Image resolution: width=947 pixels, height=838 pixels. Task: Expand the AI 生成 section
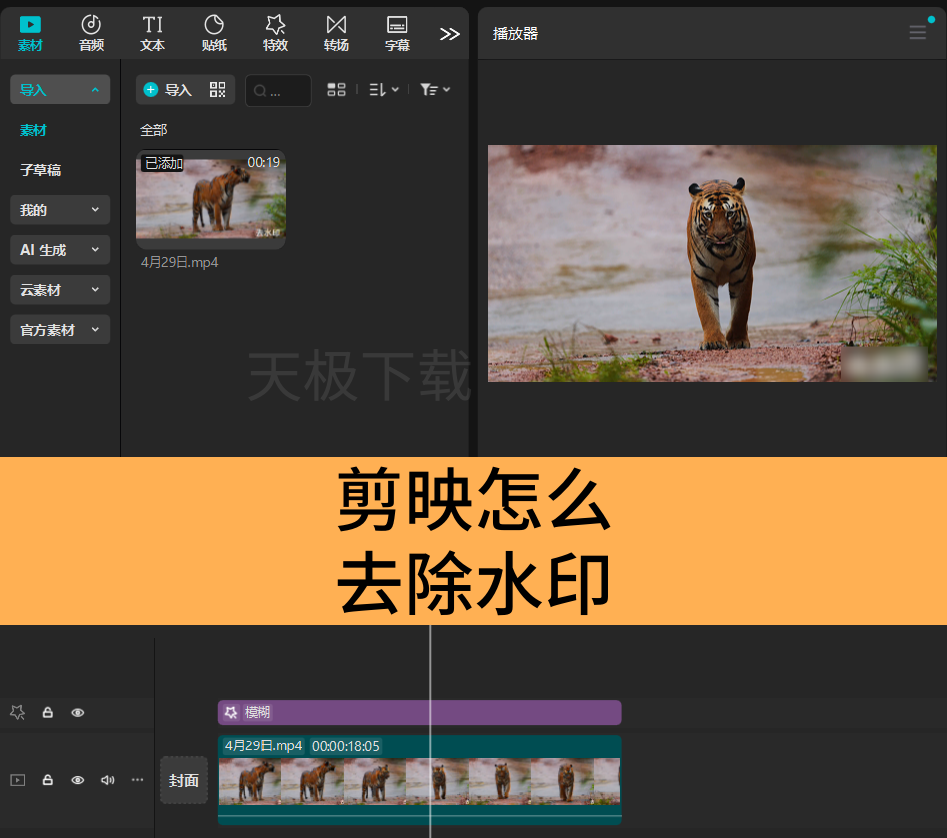(x=60, y=249)
